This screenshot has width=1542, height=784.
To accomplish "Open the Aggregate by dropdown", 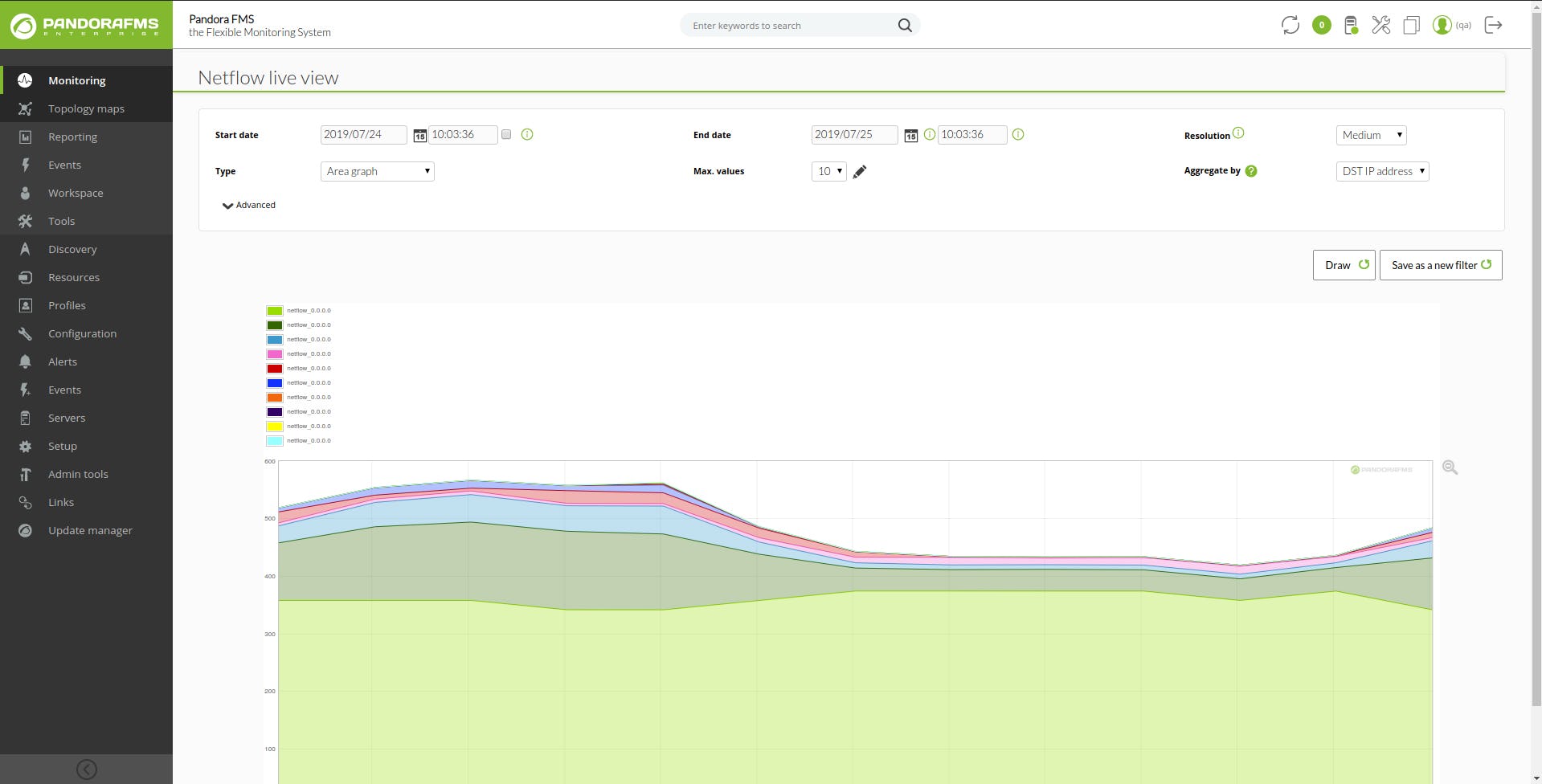I will point(1382,171).
